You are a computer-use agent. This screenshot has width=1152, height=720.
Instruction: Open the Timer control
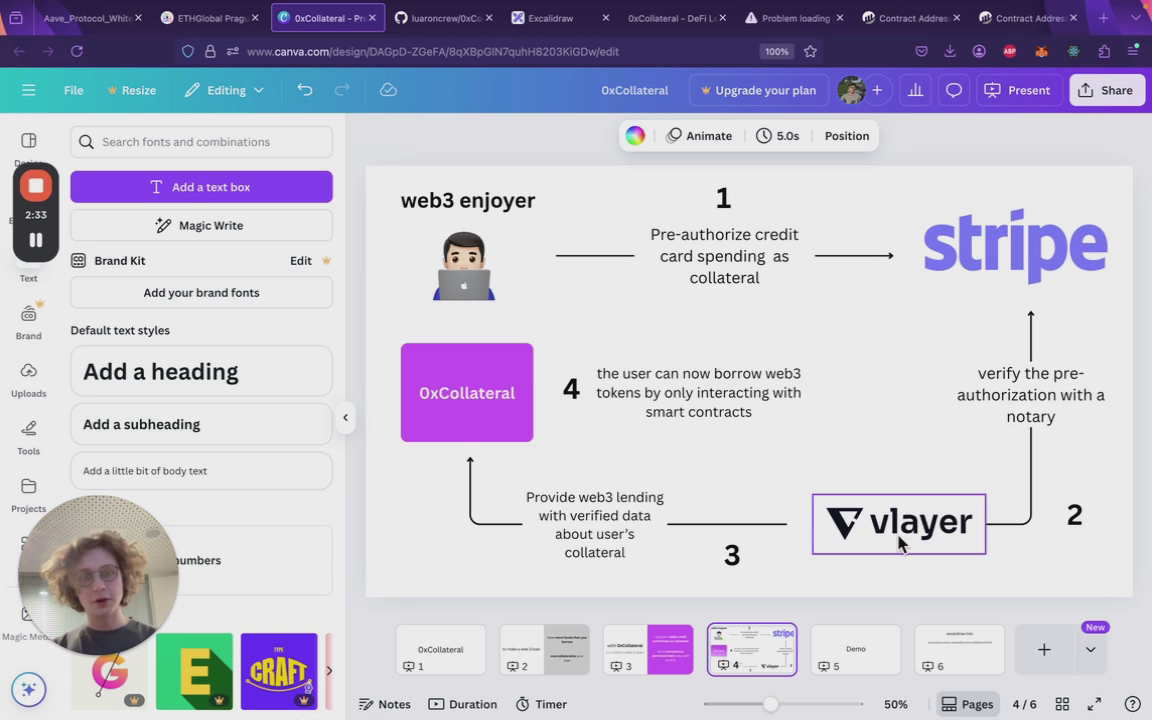541,704
